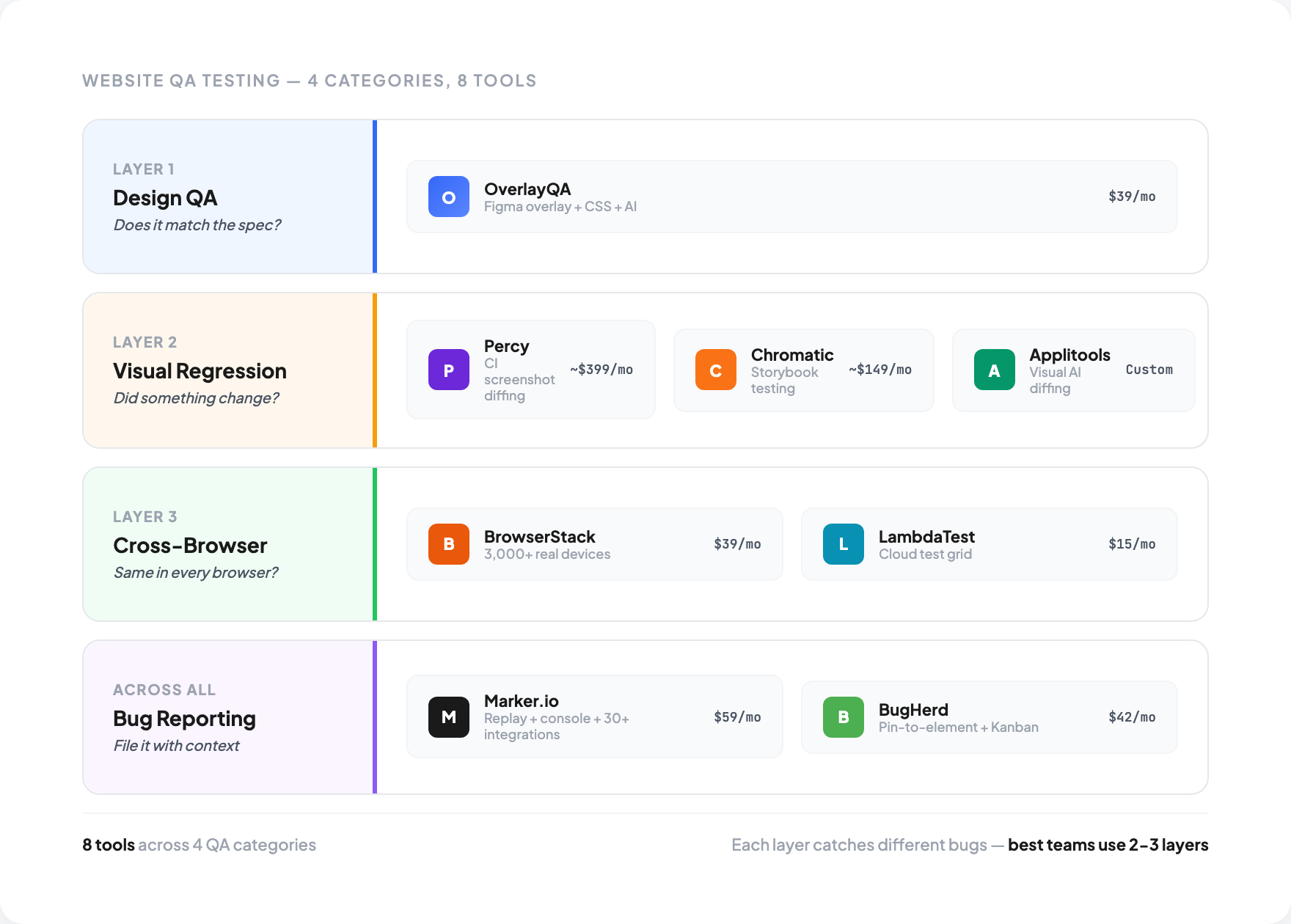Open the LambdaTest tool name
Viewport: 1291px width, 924px height.
pyautogui.click(x=927, y=537)
